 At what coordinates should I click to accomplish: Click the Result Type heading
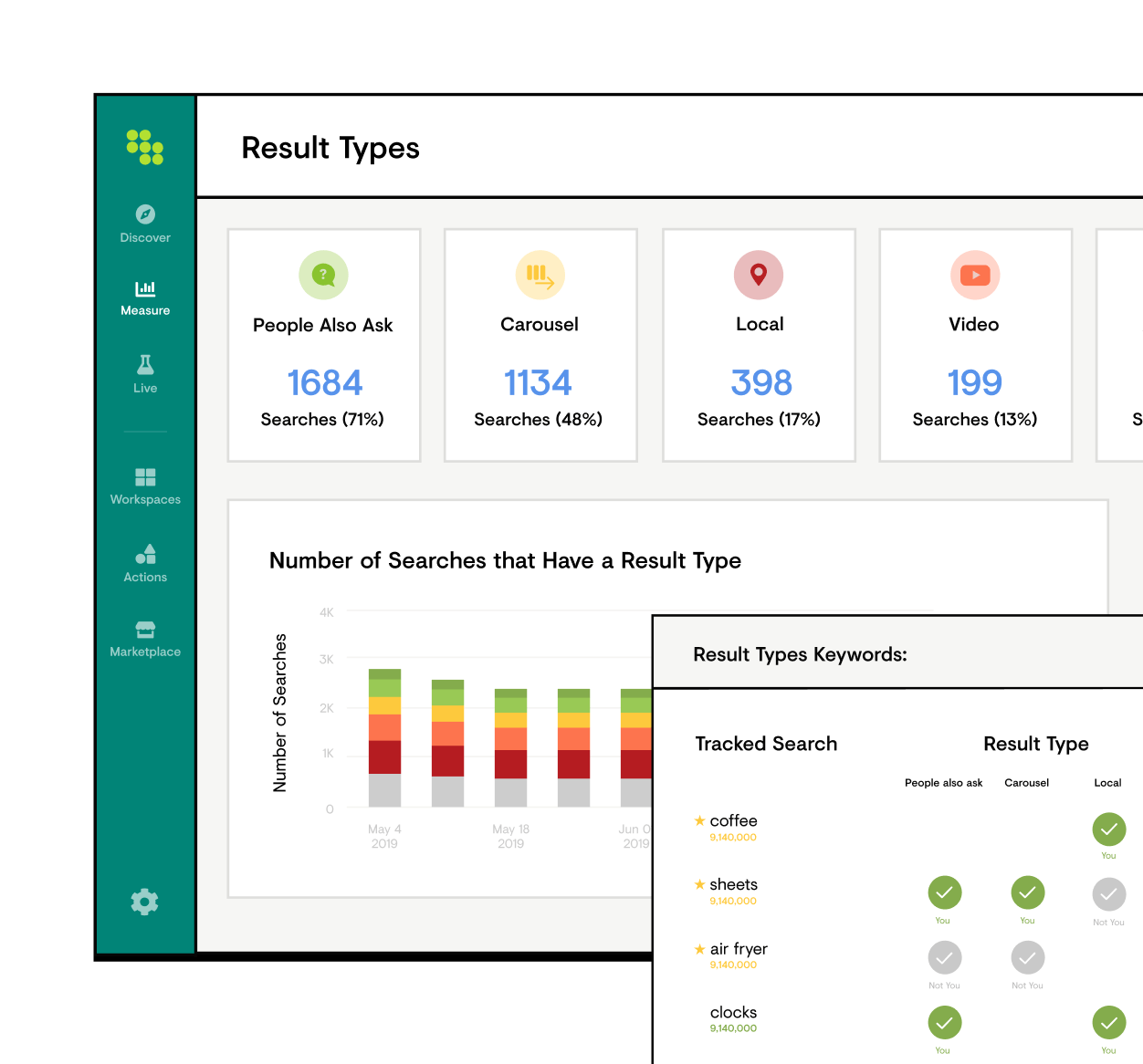point(1036,744)
